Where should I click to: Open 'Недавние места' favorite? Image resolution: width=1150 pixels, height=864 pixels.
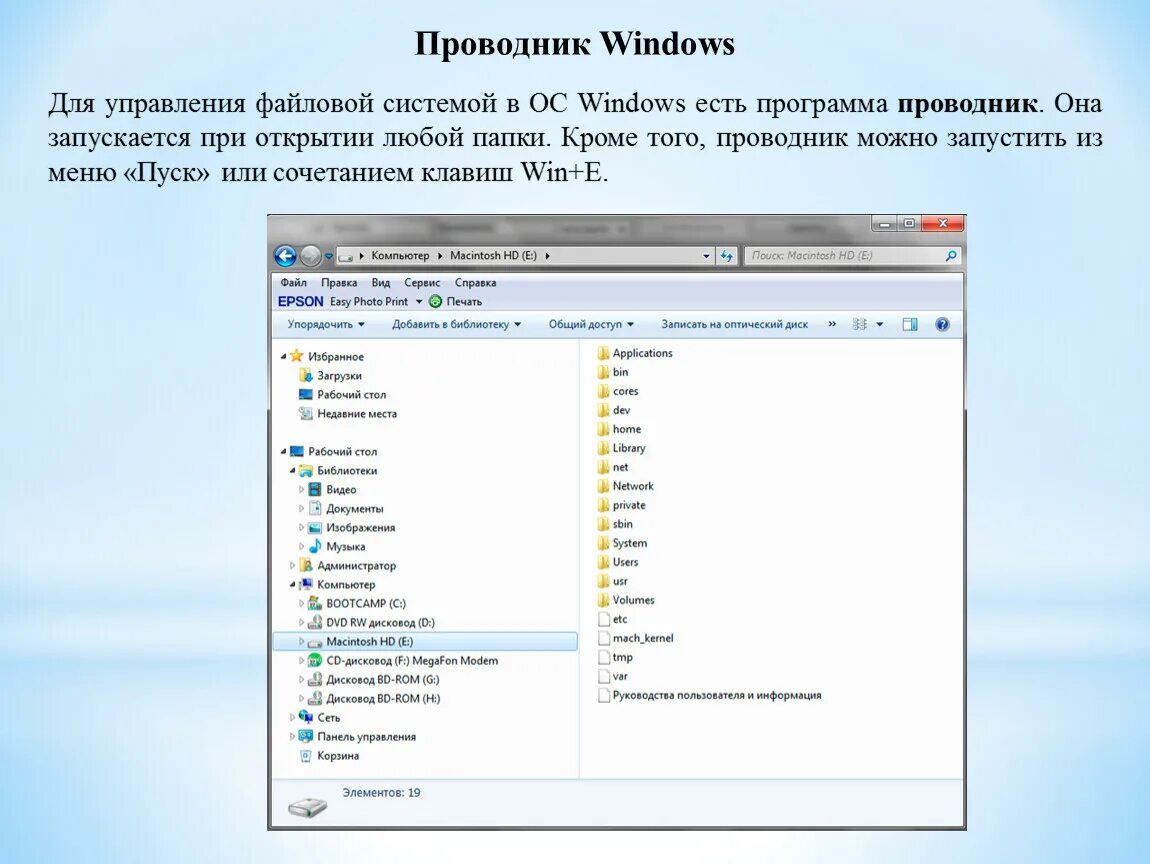(356, 414)
